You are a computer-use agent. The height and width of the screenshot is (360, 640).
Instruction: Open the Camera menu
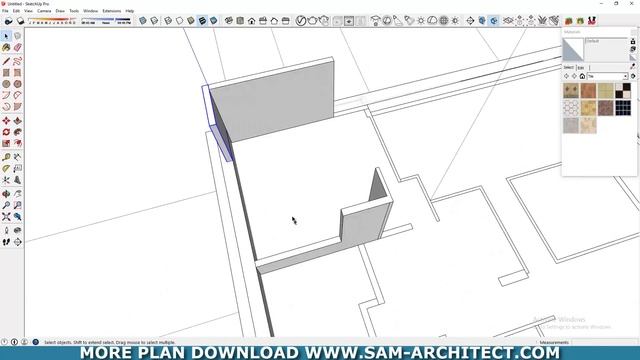click(44, 11)
